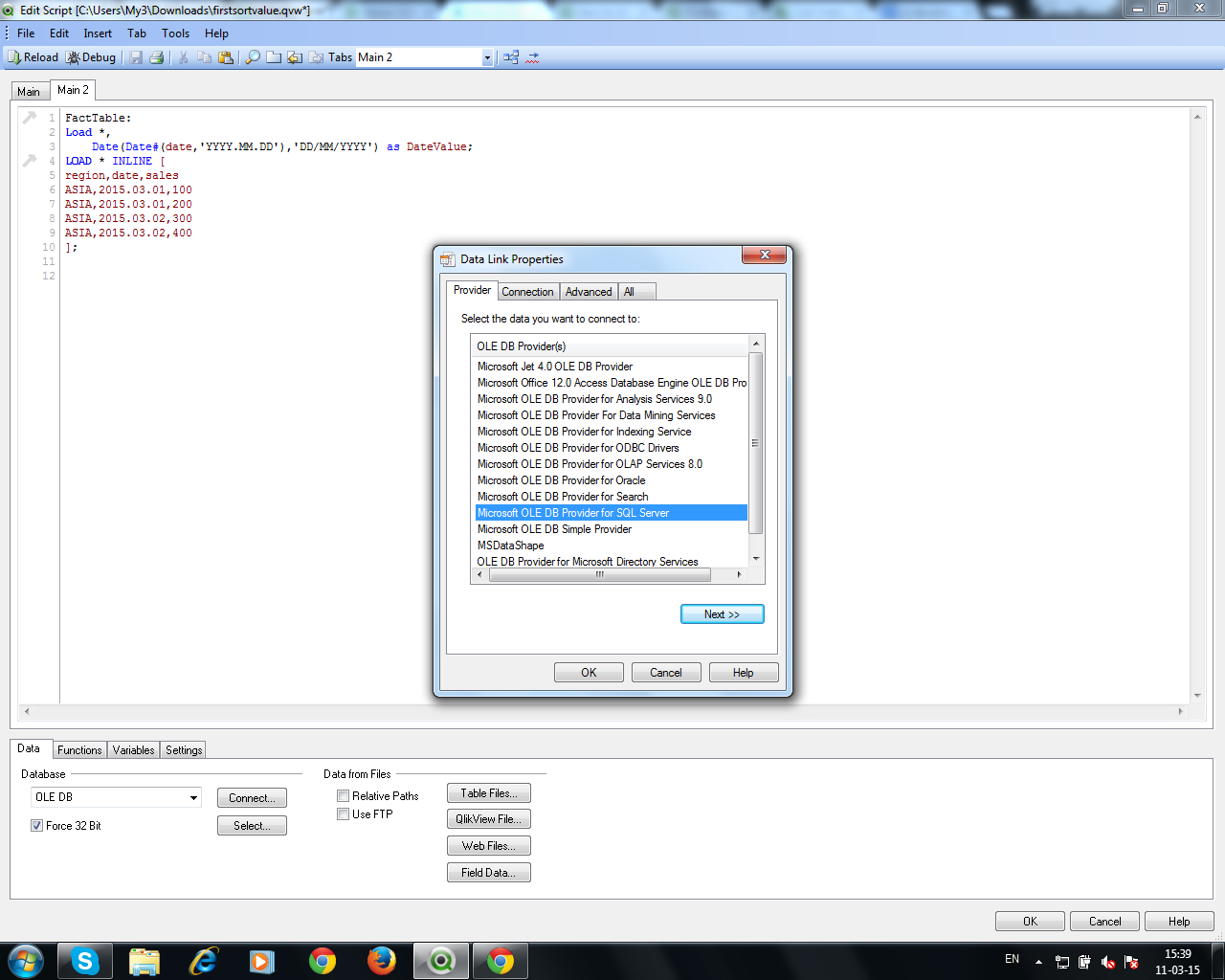Screen dimensions: 1225x980
Task: Click the Paste clipboard icon
Action: click(226, 57)
